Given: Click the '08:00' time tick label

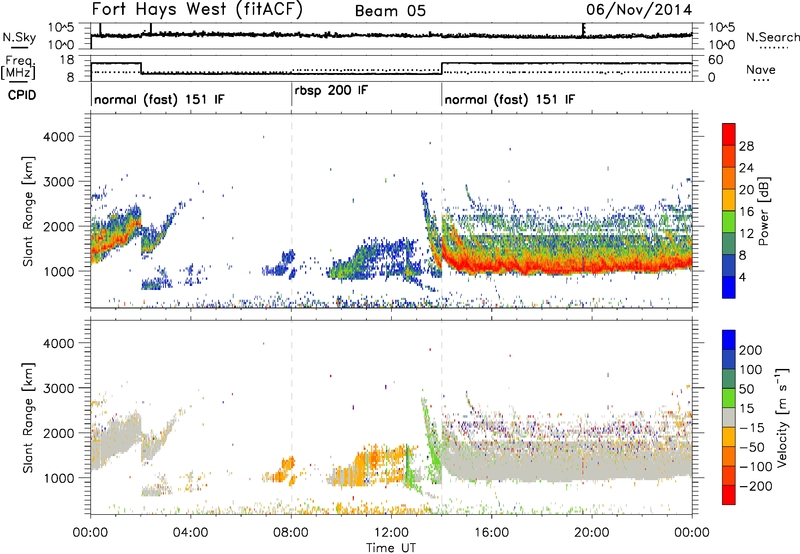Looking at the screenshot, I should tap(291, 533).
